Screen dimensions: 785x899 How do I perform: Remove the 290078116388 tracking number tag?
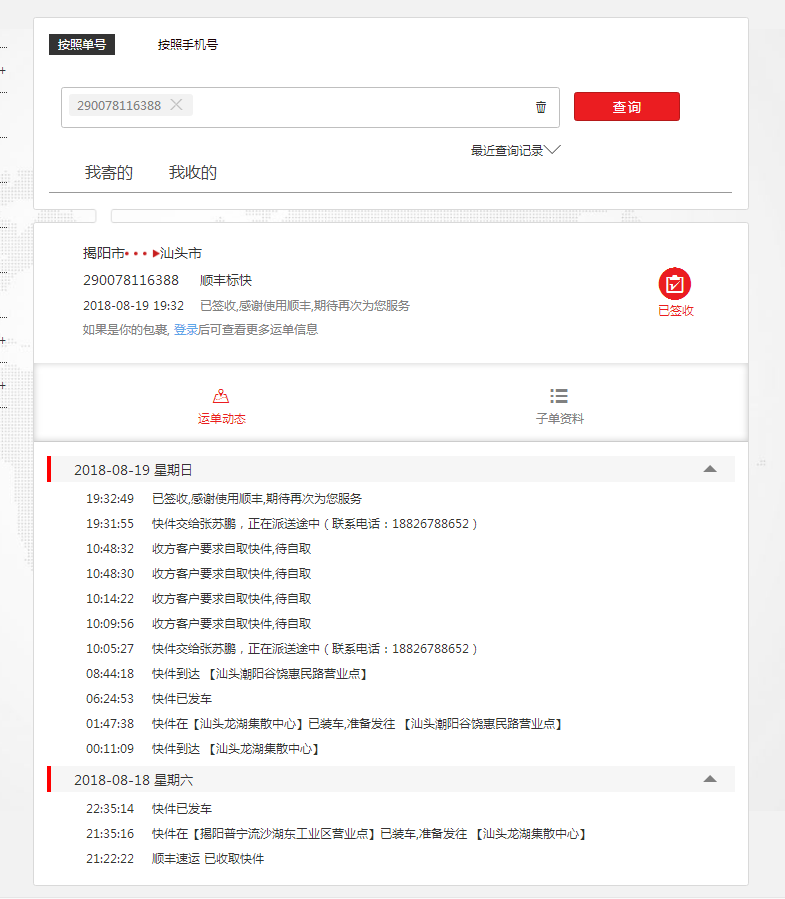177,105
